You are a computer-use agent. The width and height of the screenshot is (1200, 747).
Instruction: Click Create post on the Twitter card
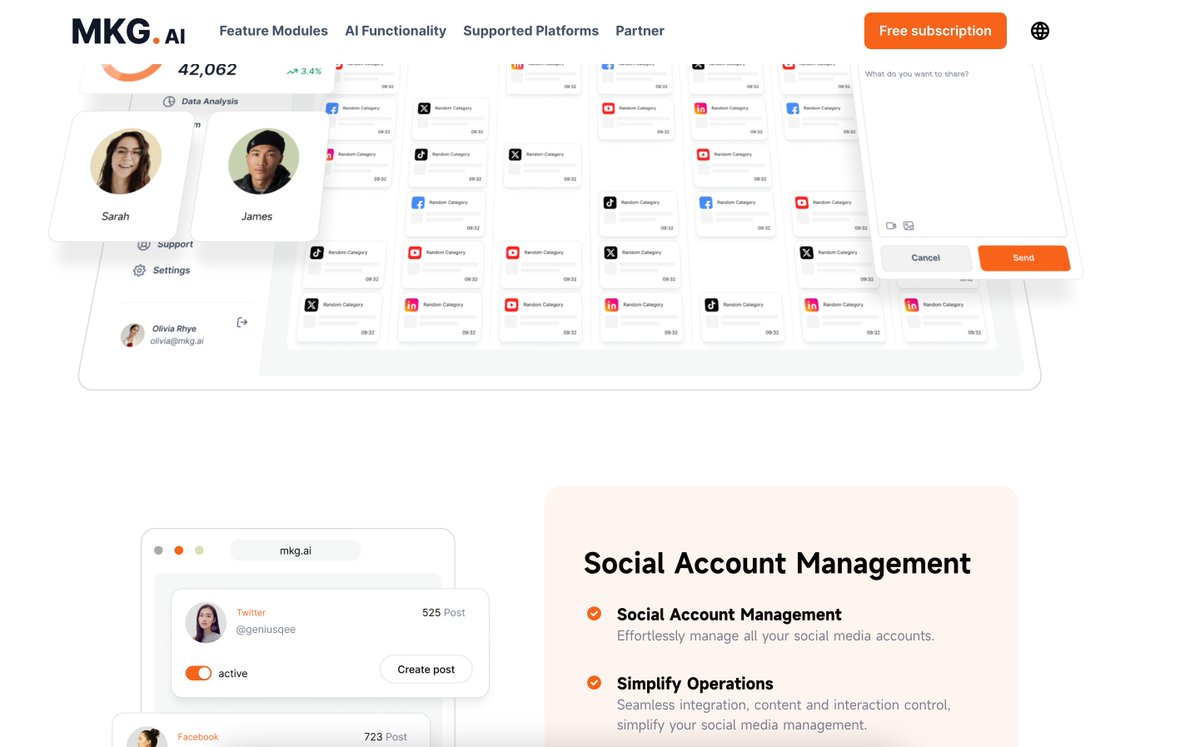(426, 669)
